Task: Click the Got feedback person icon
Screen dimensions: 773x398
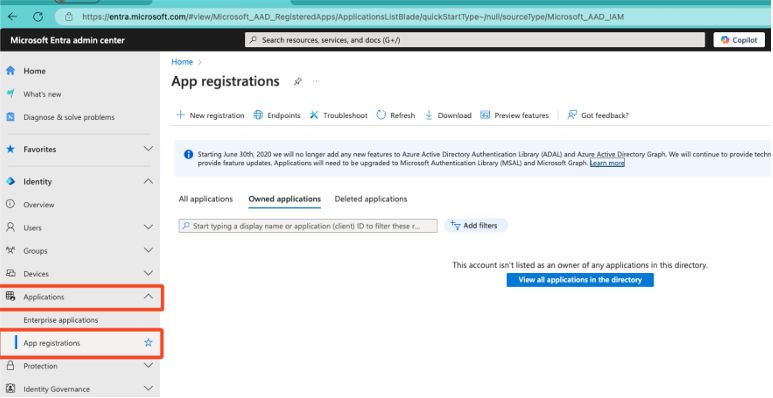Action: 572,115
